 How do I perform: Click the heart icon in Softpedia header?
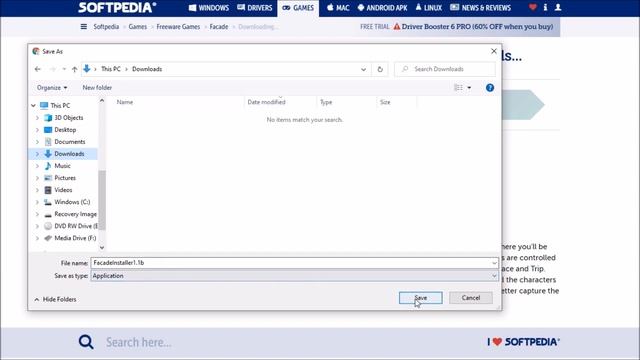[533, 7]
